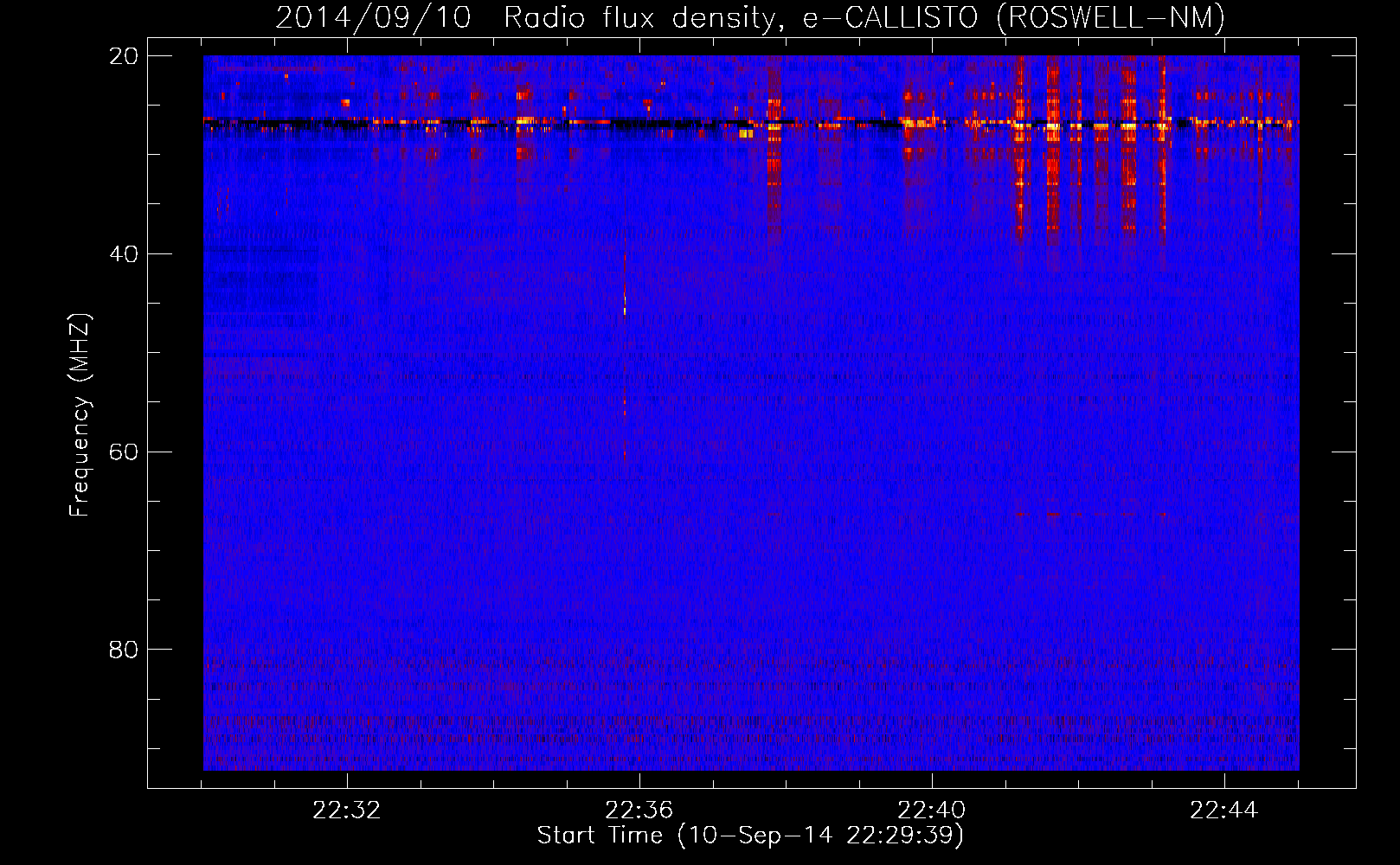
Task: Click the 80 MHz frequency tick label
Action: point(124,650)
